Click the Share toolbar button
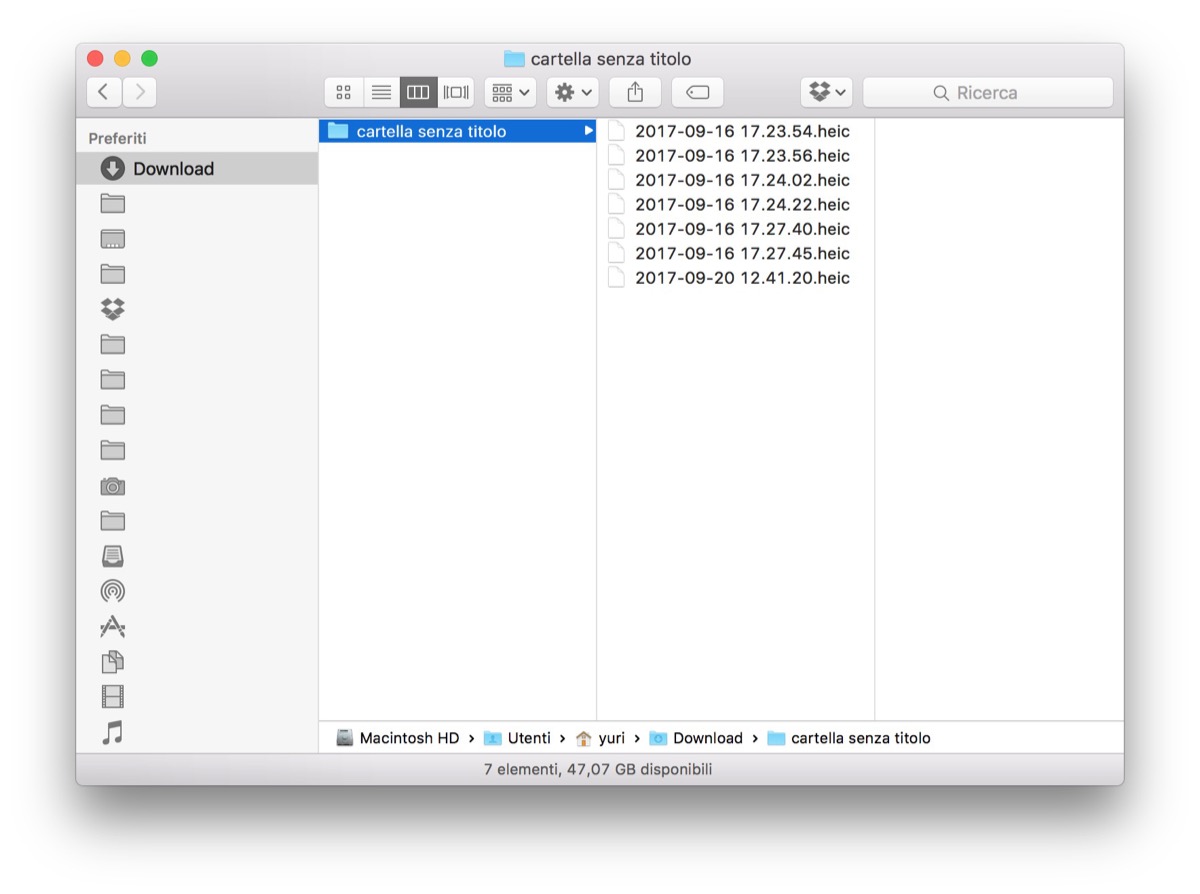 pos(635,92)
